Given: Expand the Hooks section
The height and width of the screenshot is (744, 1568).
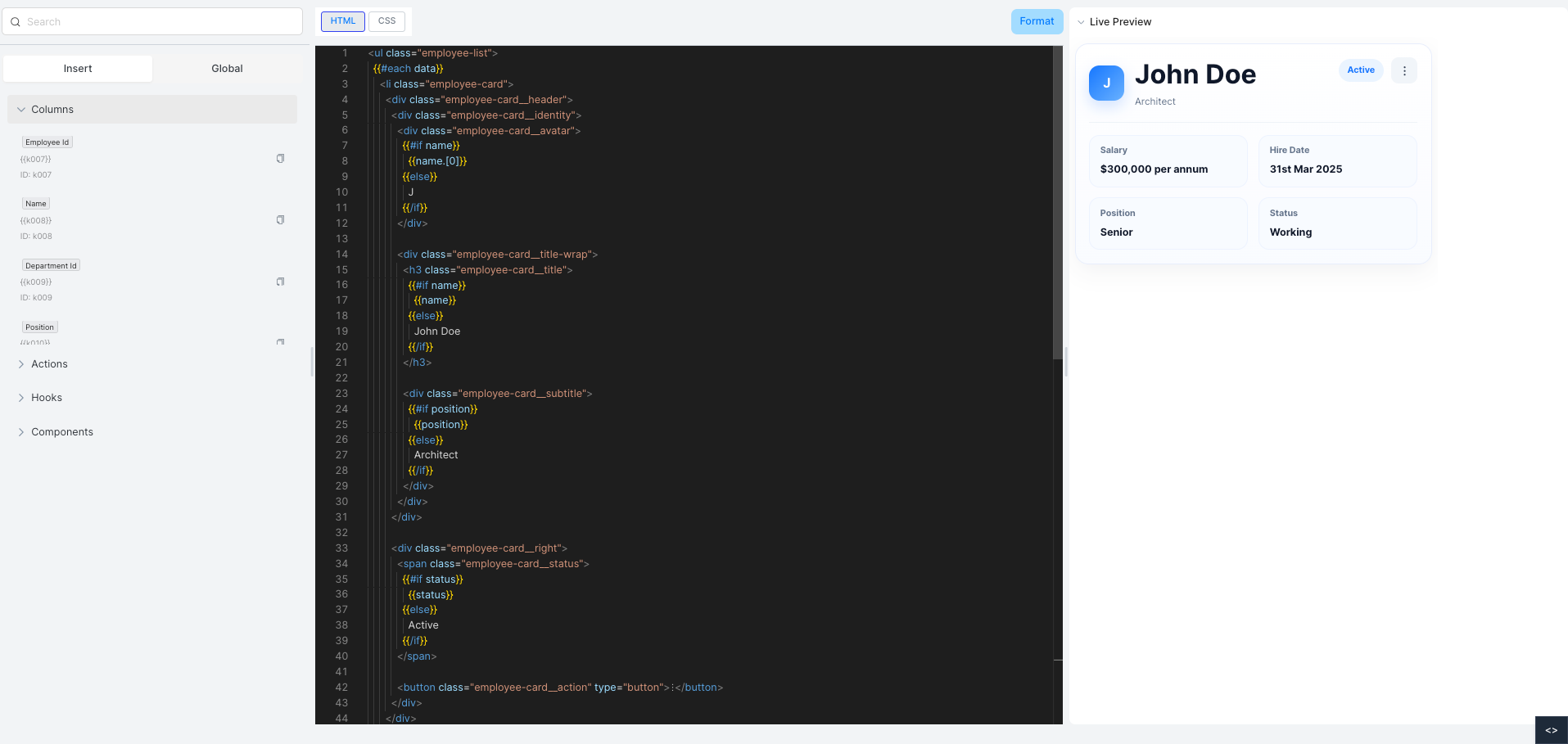Looking at the screenshot, I should pos(47,397).
